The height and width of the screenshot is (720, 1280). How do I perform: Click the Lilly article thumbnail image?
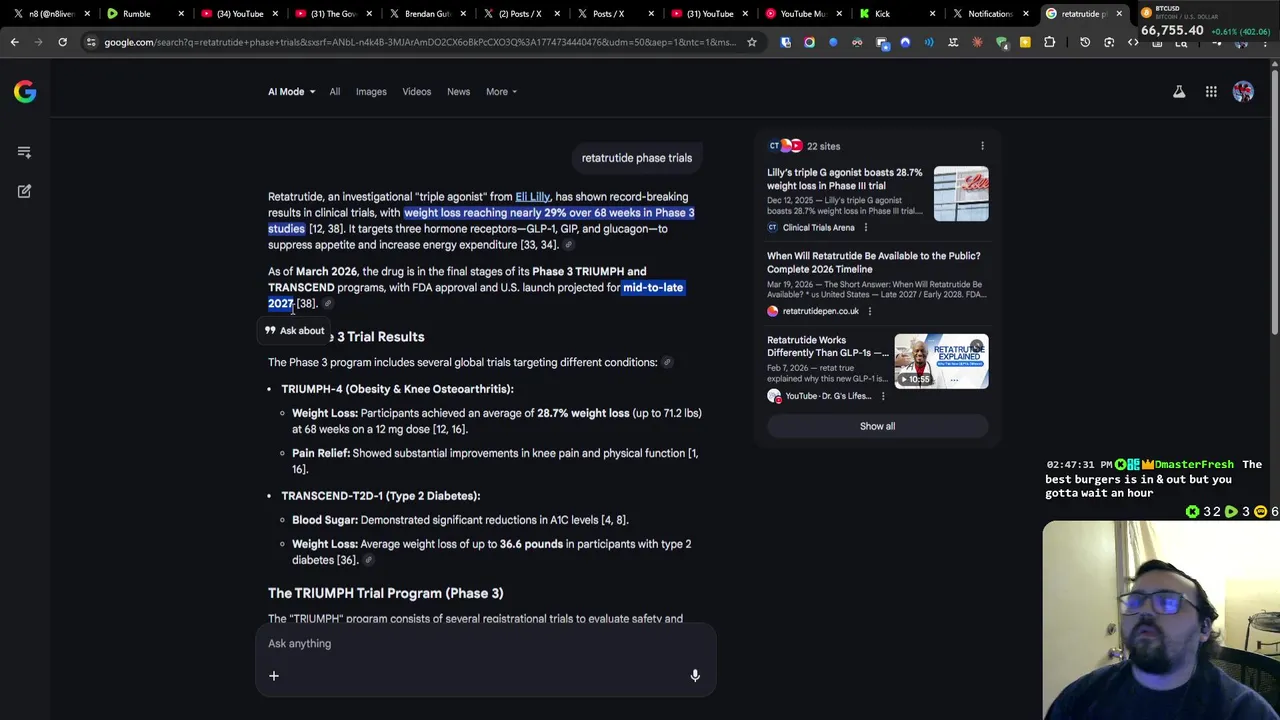[x=961, y=194]
